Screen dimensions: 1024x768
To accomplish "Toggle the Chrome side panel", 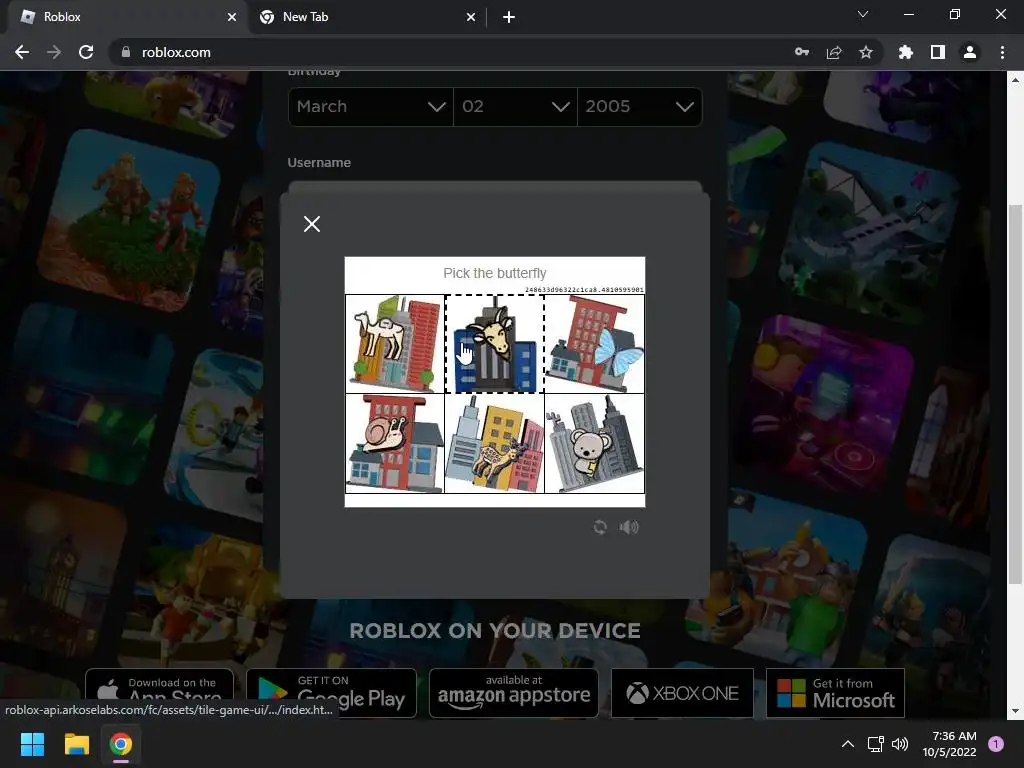I will [x=938, y=52].
